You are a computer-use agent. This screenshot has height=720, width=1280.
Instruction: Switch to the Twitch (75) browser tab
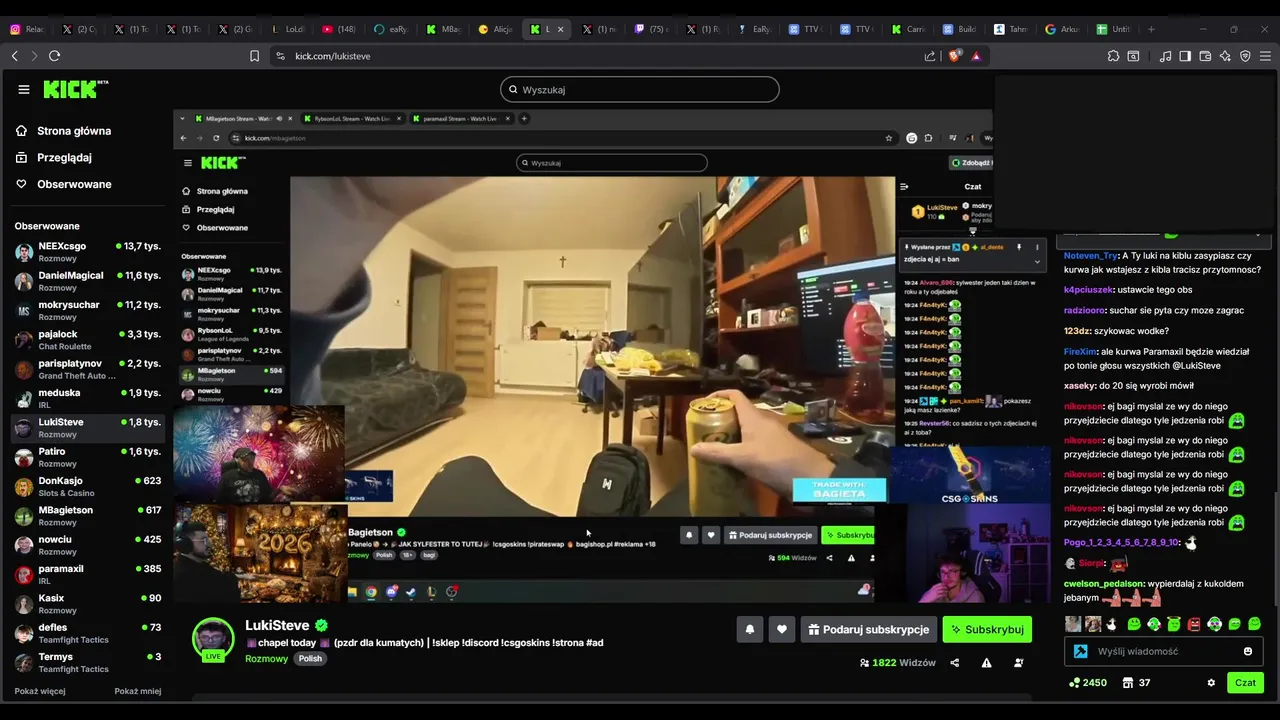(x=652, y=29)
